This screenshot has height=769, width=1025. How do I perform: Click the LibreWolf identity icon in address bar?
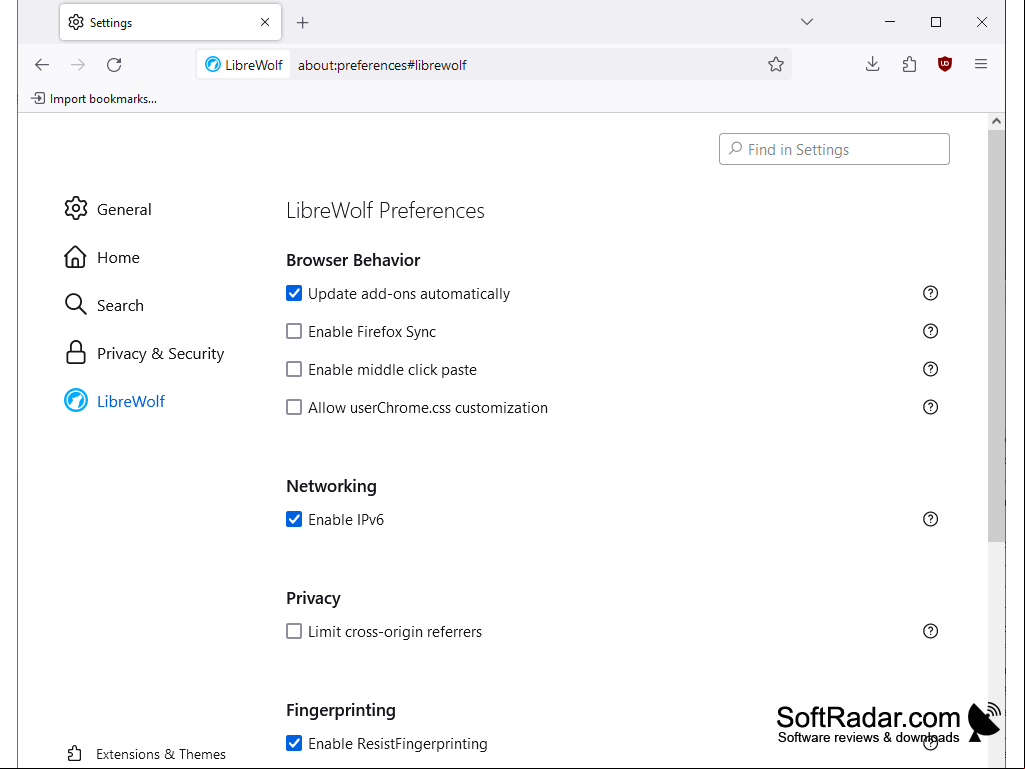(x=243, y=65)
